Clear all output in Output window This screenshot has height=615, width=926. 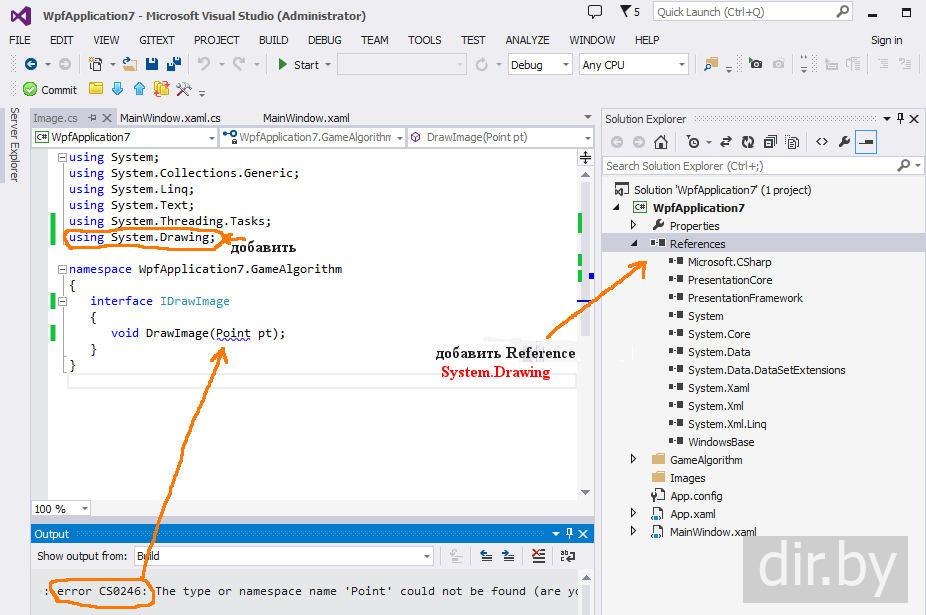pos(539,556)
